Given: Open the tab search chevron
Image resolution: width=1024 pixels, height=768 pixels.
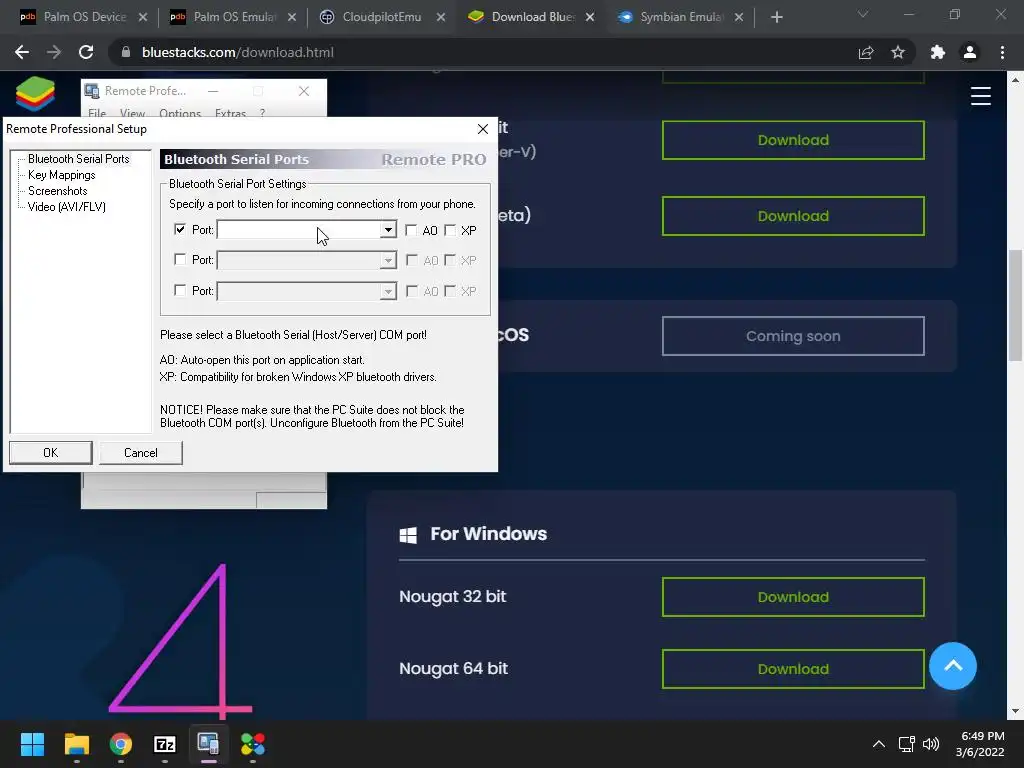Looking at the screenshot, I should [863, 14].
